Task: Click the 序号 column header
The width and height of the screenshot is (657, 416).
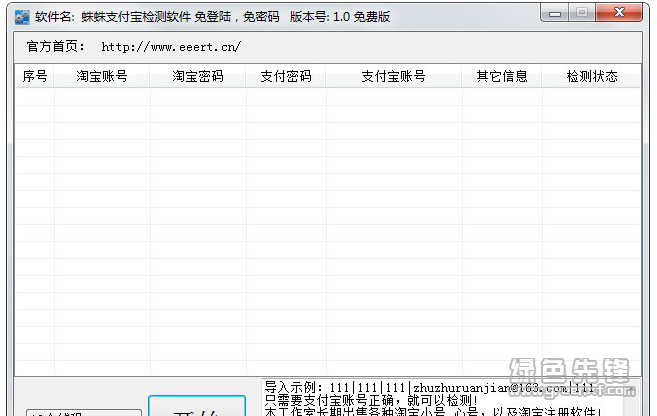Action: point(35,77)
